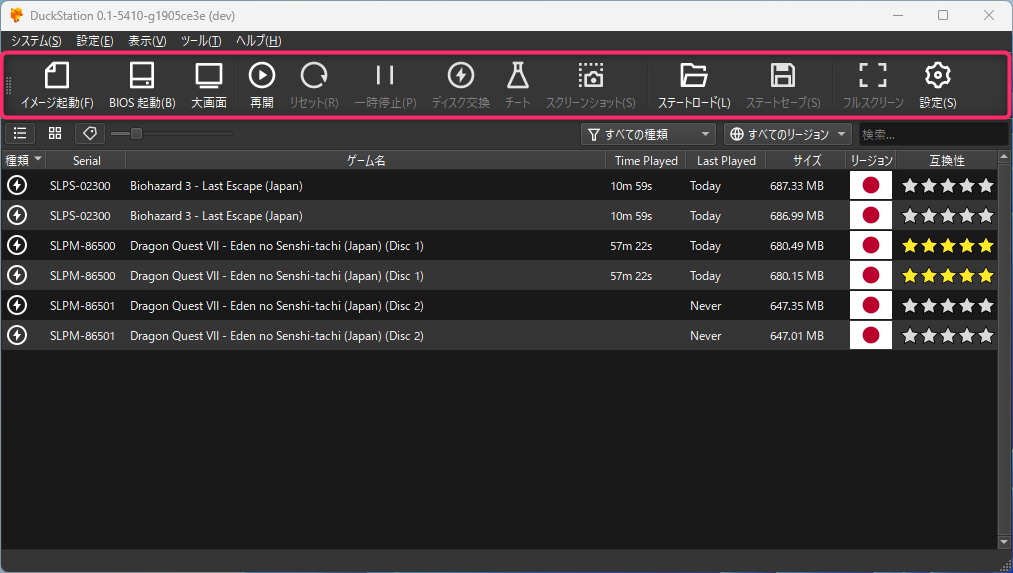1013x573 pixels.
Task: Click Japan flag in 686.99 MB row
Action: click(x=871, y=215)
